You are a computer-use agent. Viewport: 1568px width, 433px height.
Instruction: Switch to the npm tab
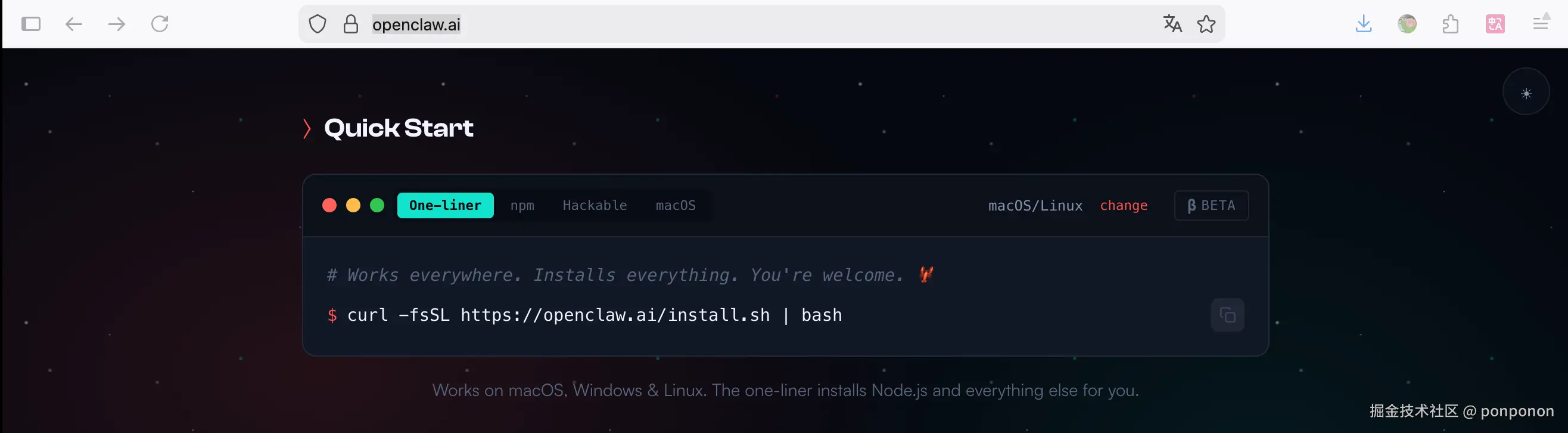[522, 205]
